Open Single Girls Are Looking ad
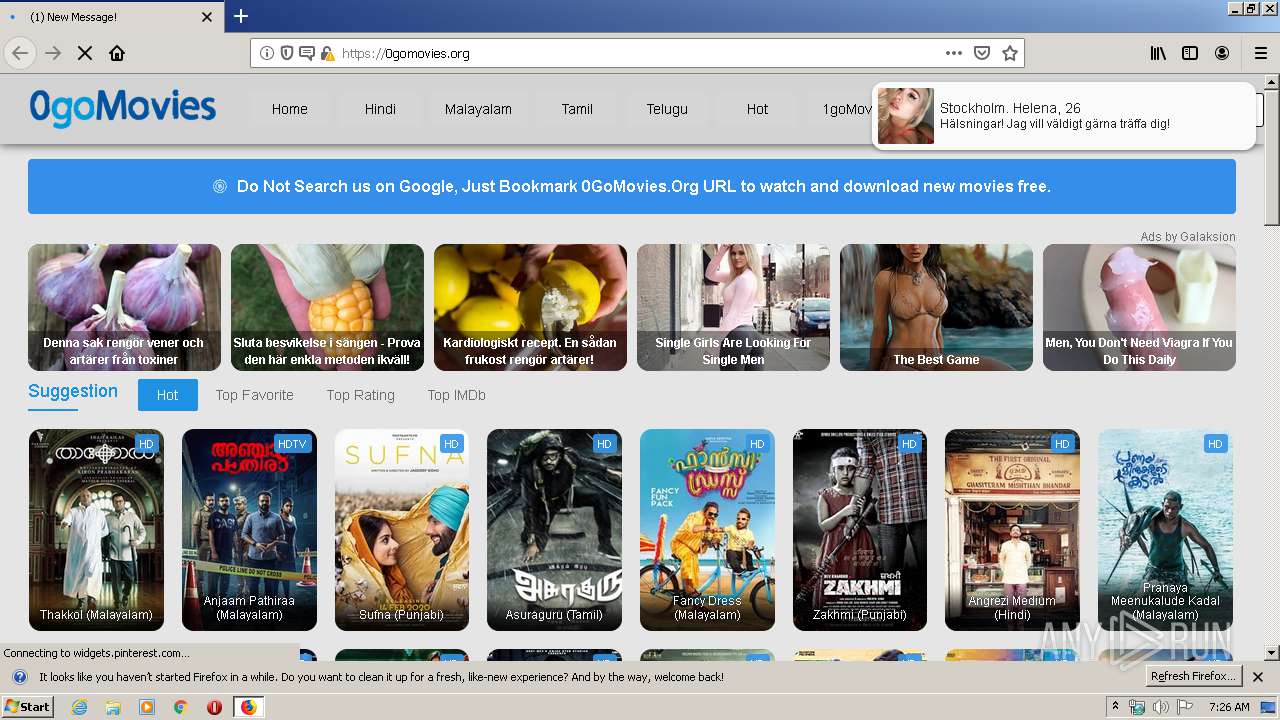Viewport: 1280px width, 720px height. 733,307
